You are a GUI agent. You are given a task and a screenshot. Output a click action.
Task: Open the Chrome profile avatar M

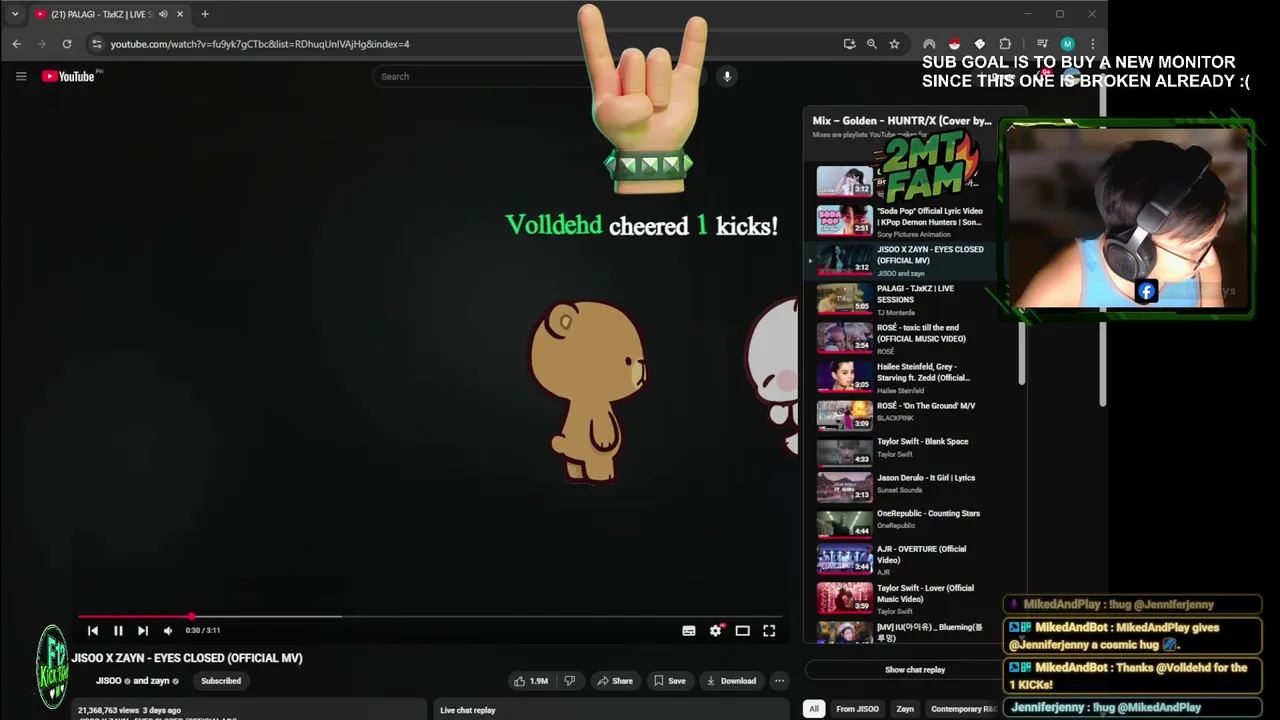click(1067, 44)
